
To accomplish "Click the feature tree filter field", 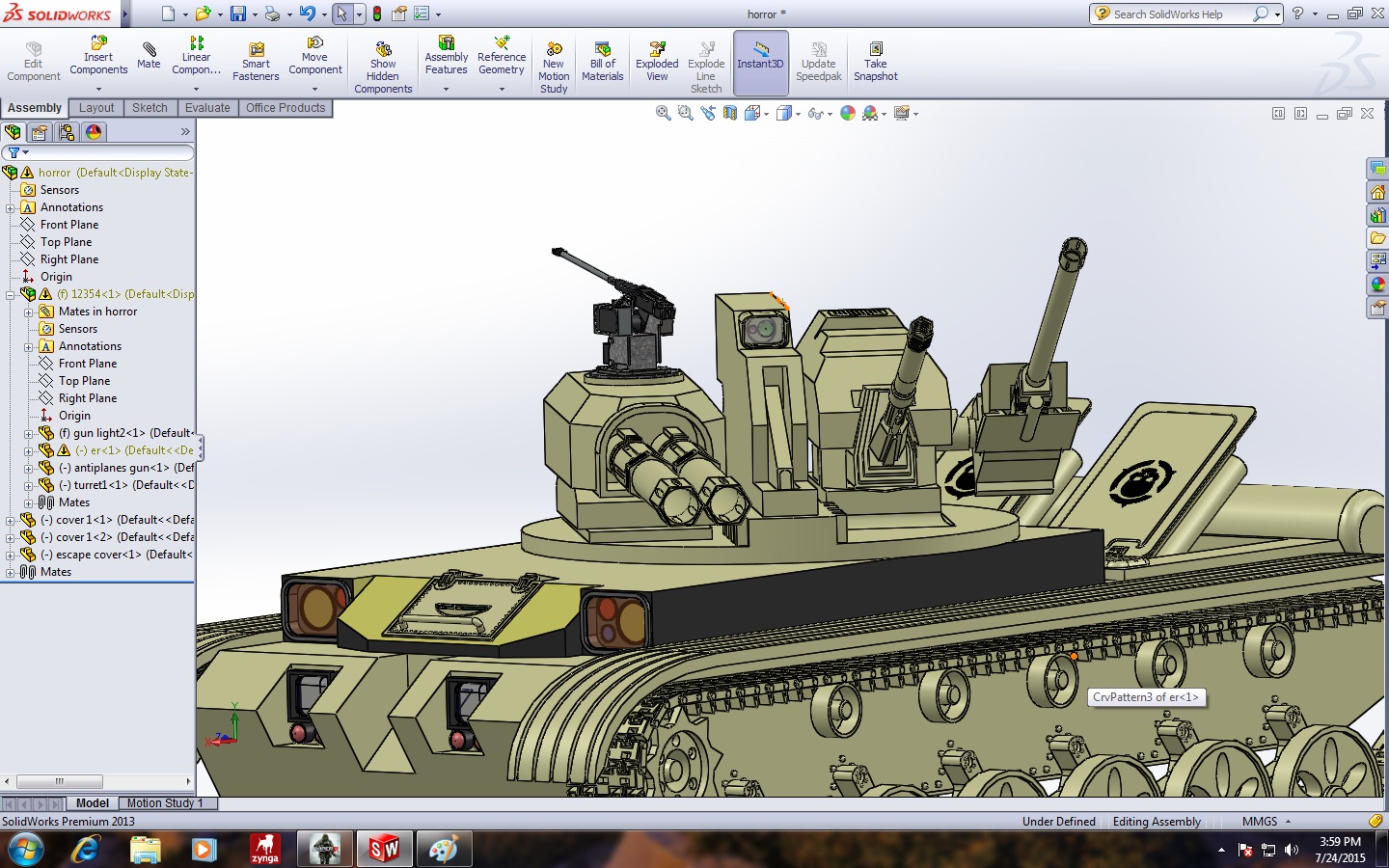I will coord(97,152).
